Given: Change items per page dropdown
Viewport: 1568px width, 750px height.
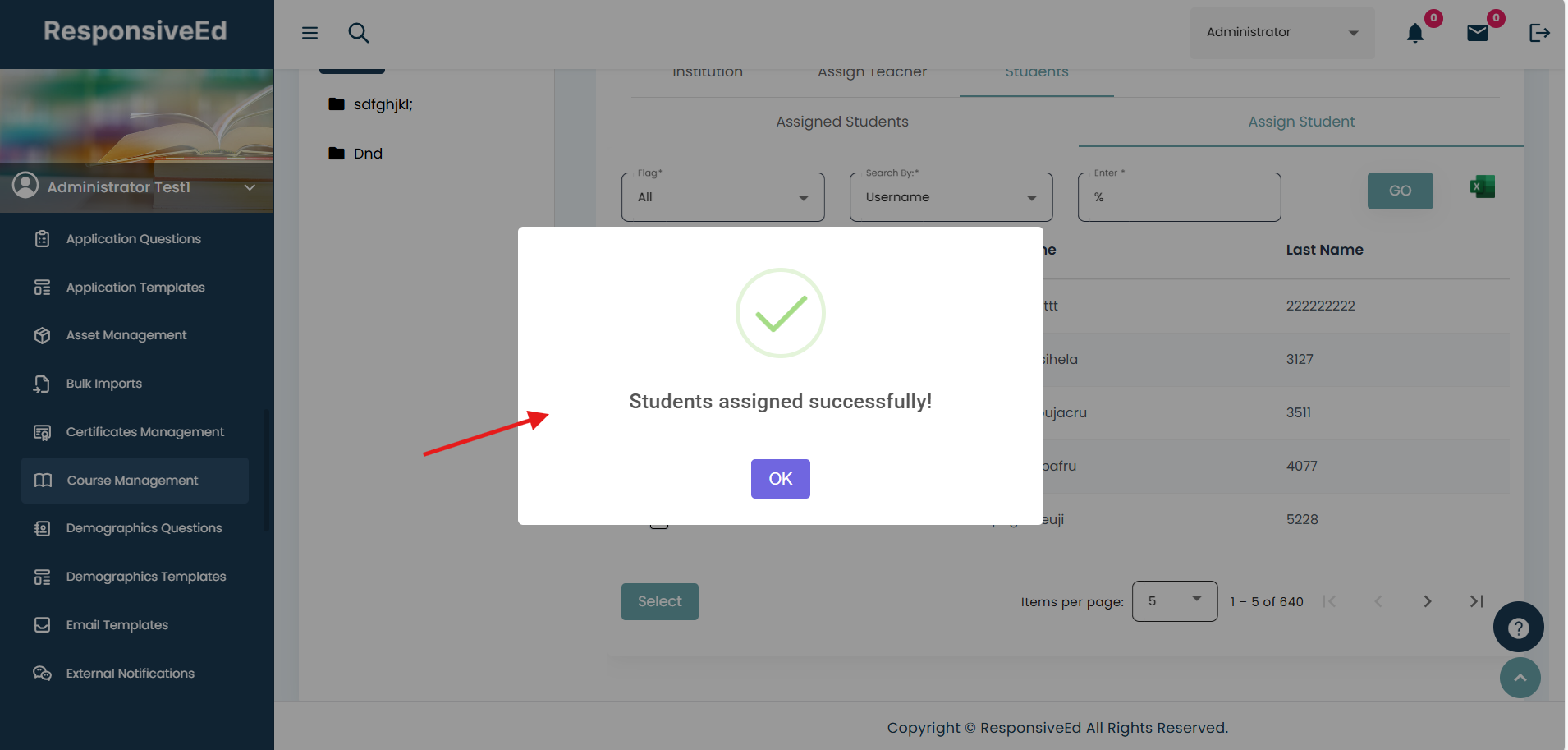Looking at the screenshot, I should tap(1174, 601).
